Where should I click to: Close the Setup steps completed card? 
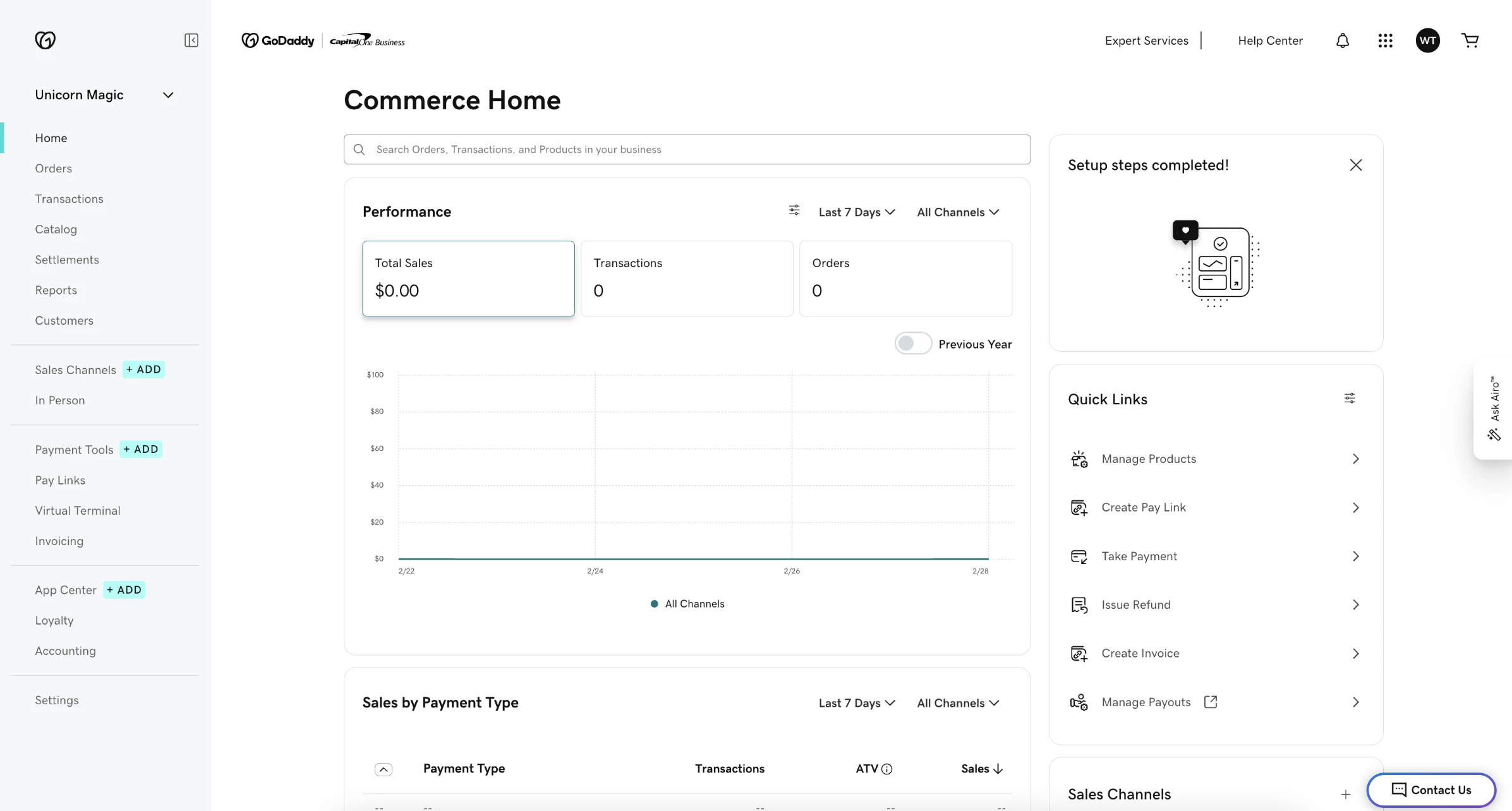point(1356,165)
